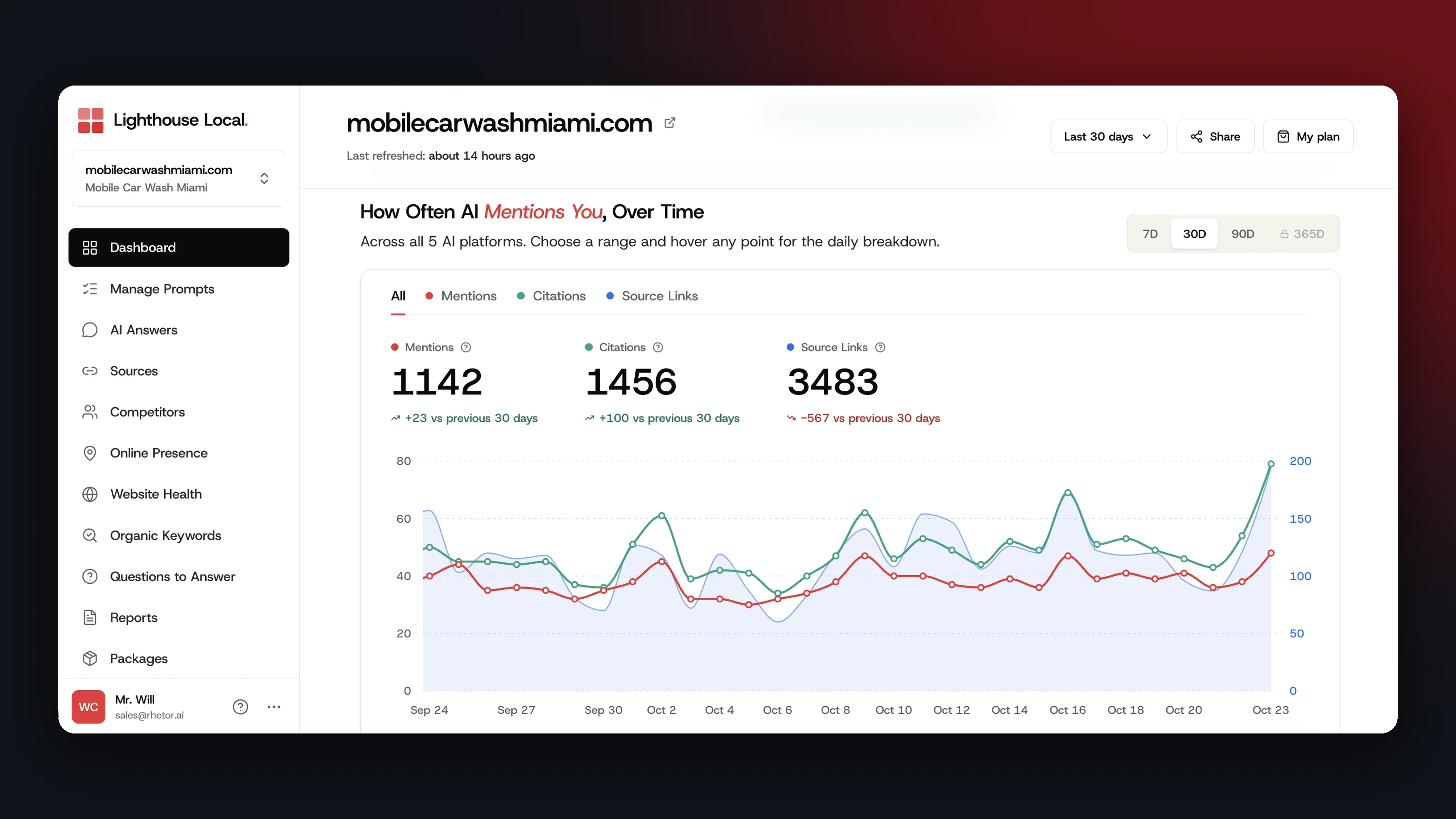Click the help question mark icon near Mr. Will
Screen dimensions: 1456x819
coord(240,707)
